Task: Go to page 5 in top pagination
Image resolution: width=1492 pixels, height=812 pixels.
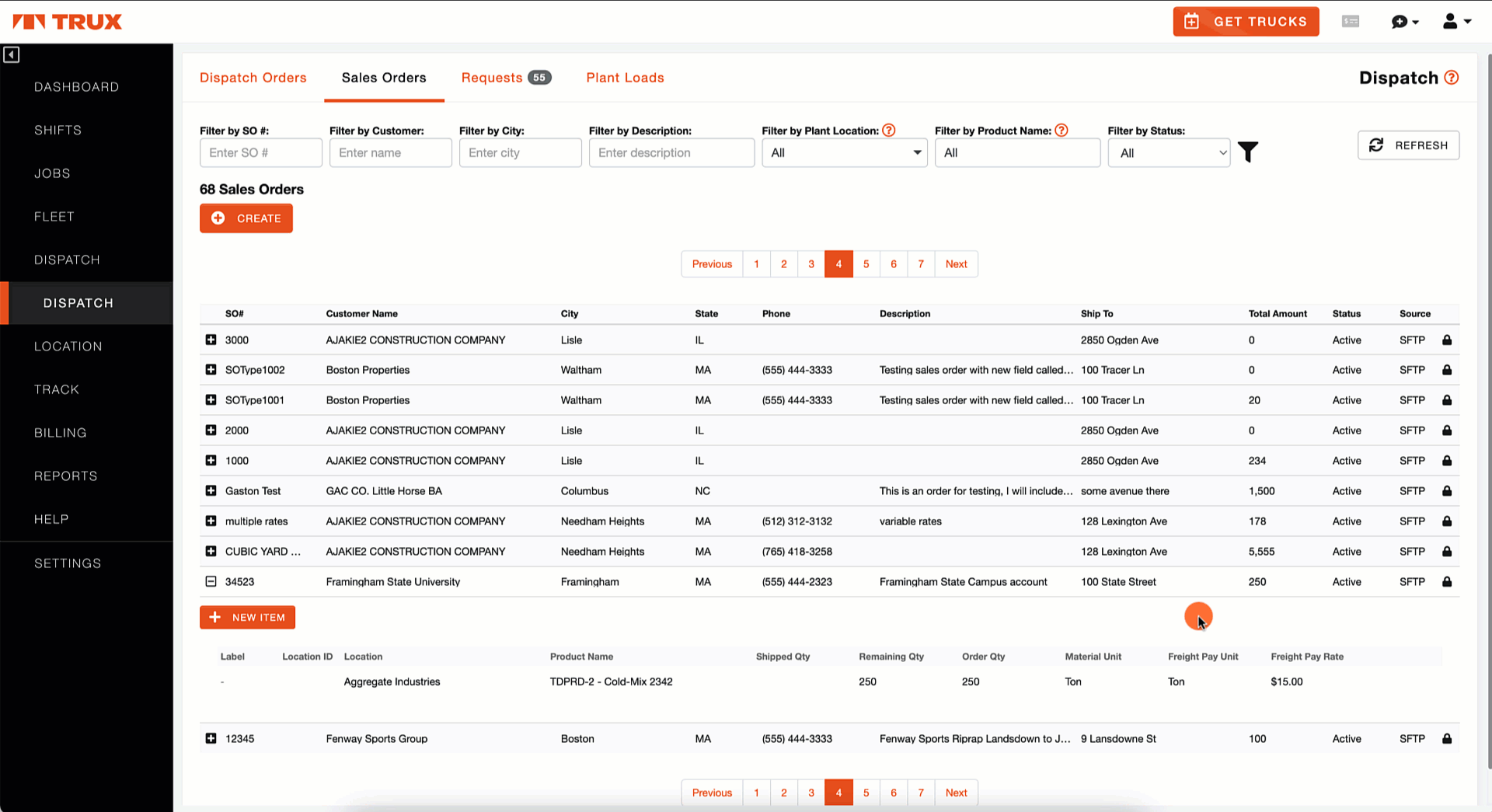Action: (866, 264)
